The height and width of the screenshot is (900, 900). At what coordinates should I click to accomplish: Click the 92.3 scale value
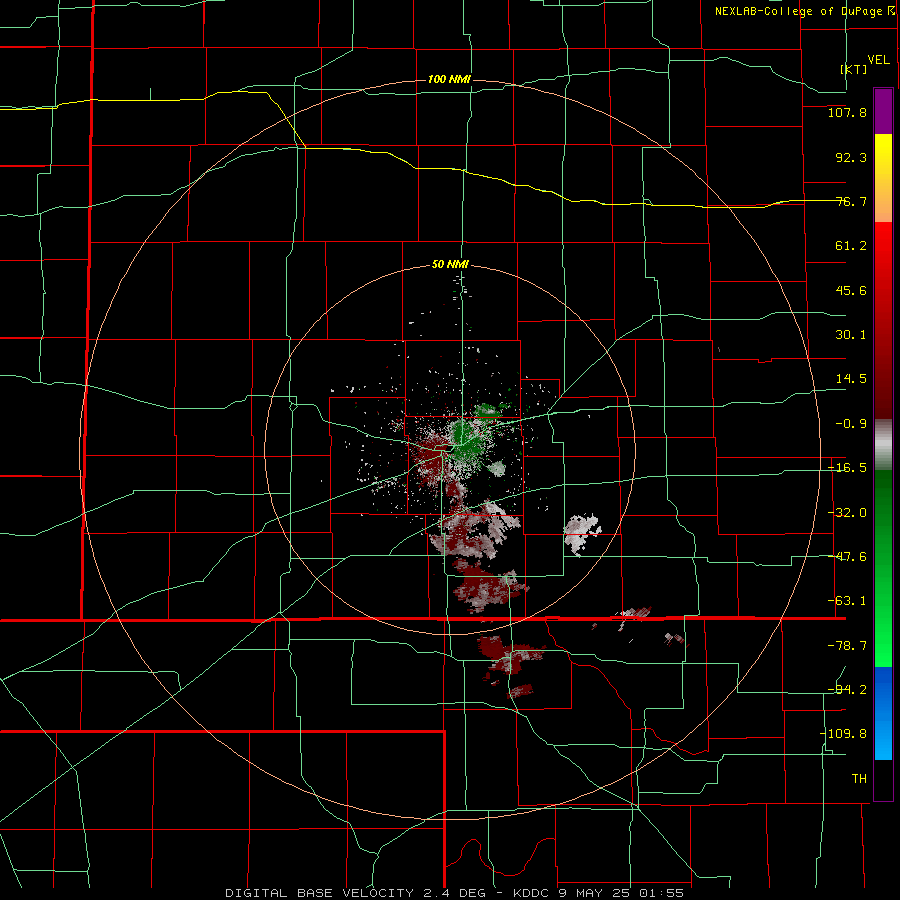(851, 157)
